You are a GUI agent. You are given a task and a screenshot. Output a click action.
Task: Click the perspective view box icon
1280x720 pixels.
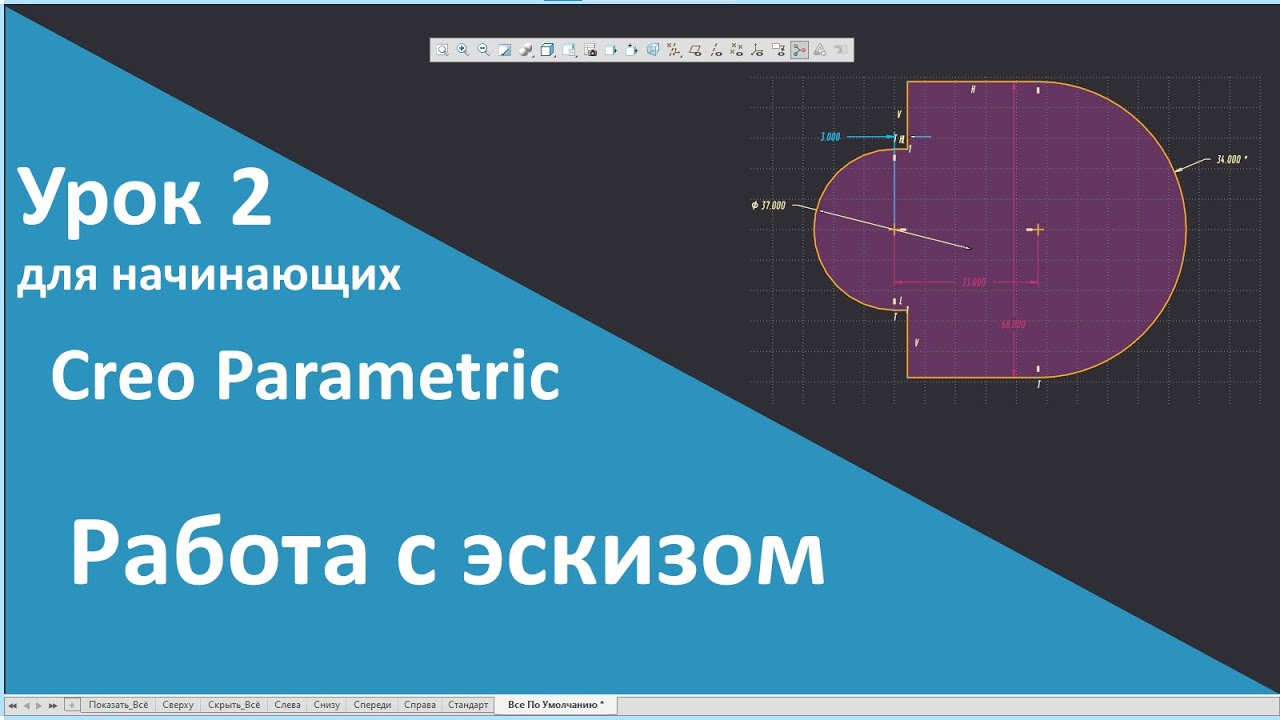[653, 49]
